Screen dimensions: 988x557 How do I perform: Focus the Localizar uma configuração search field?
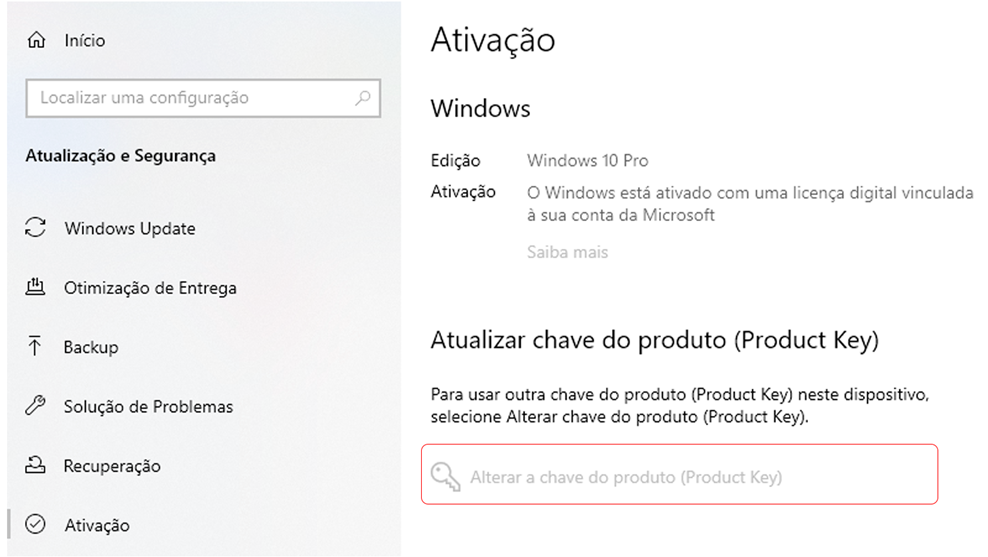click(x=203, y=98)
